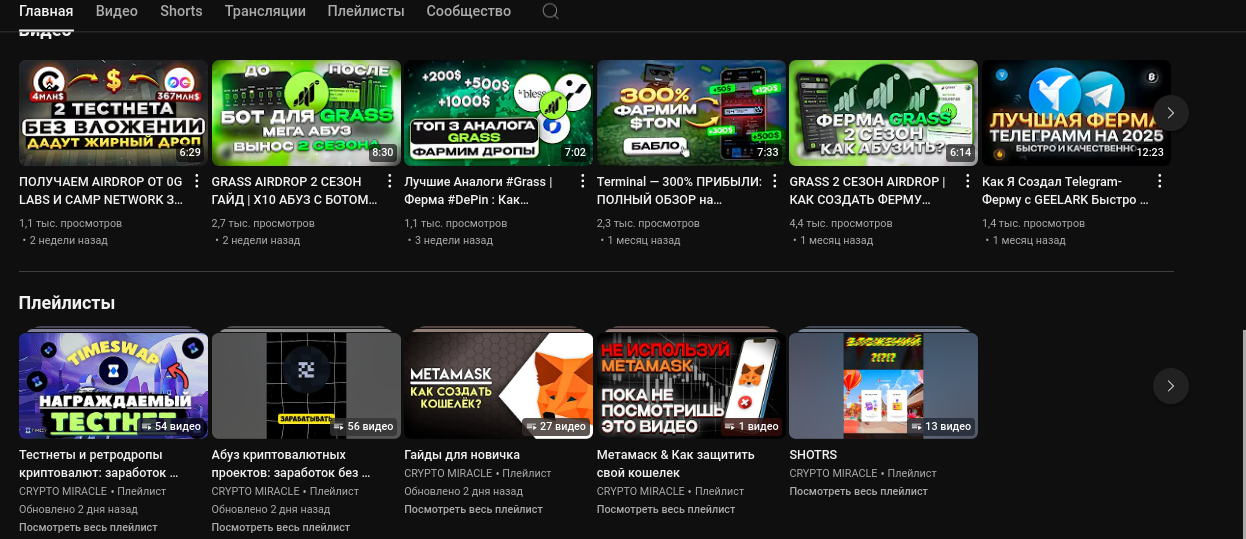Image resolution: width=1246 pixels, height=539 pixels.
Task: Open the MetaMask Как создать кошелёк playlist thumbnail
Action: click(498, 385)
